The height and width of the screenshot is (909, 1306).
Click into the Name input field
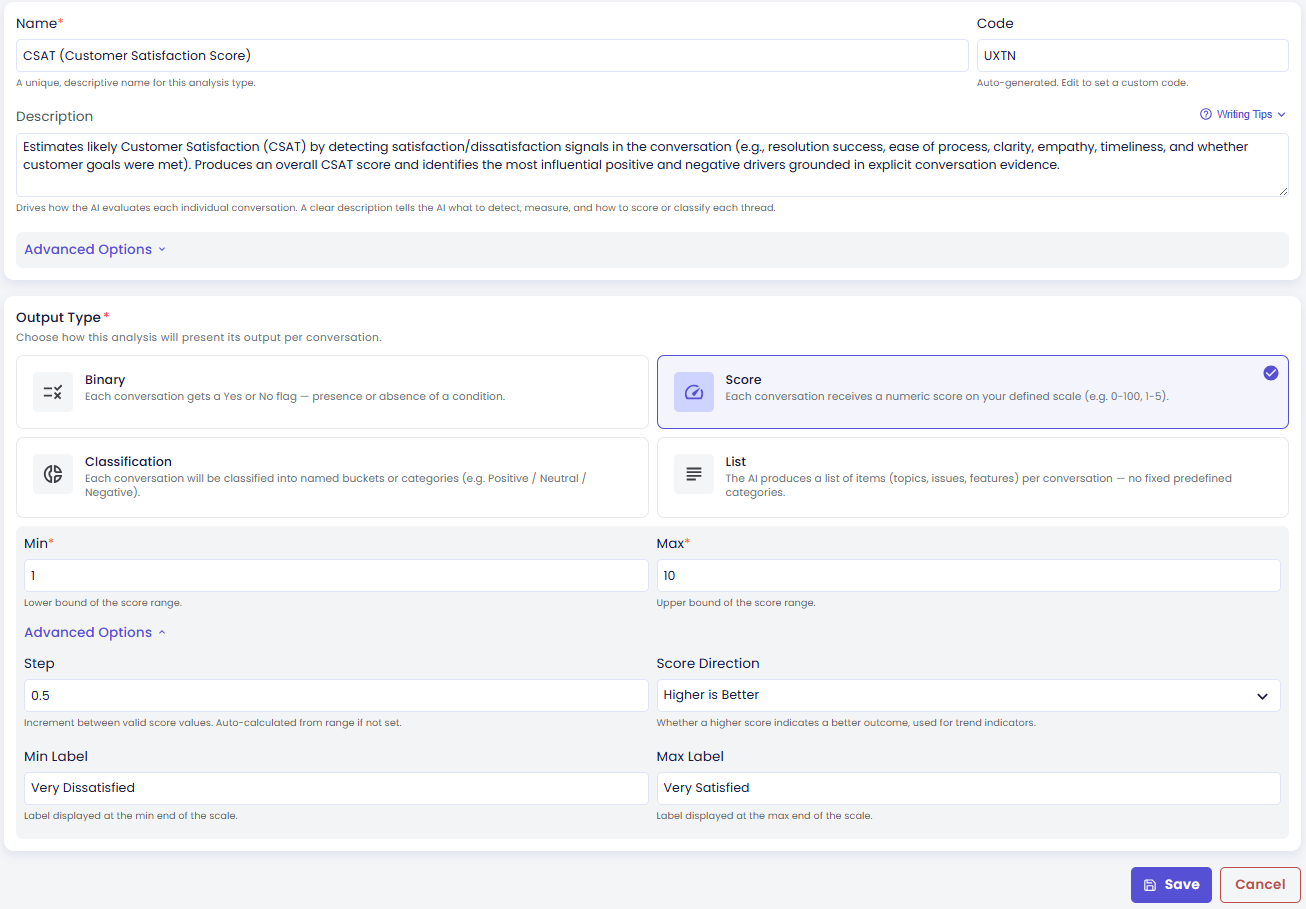[x=492, y=56]
